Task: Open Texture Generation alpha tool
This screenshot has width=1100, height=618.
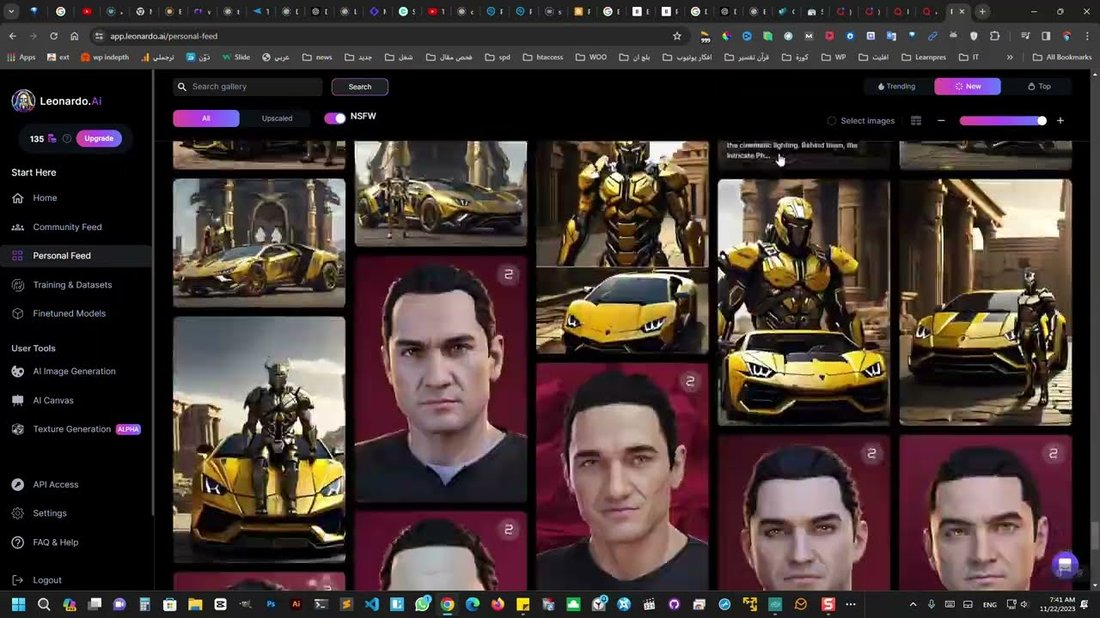Action: [x=77, y=429]
